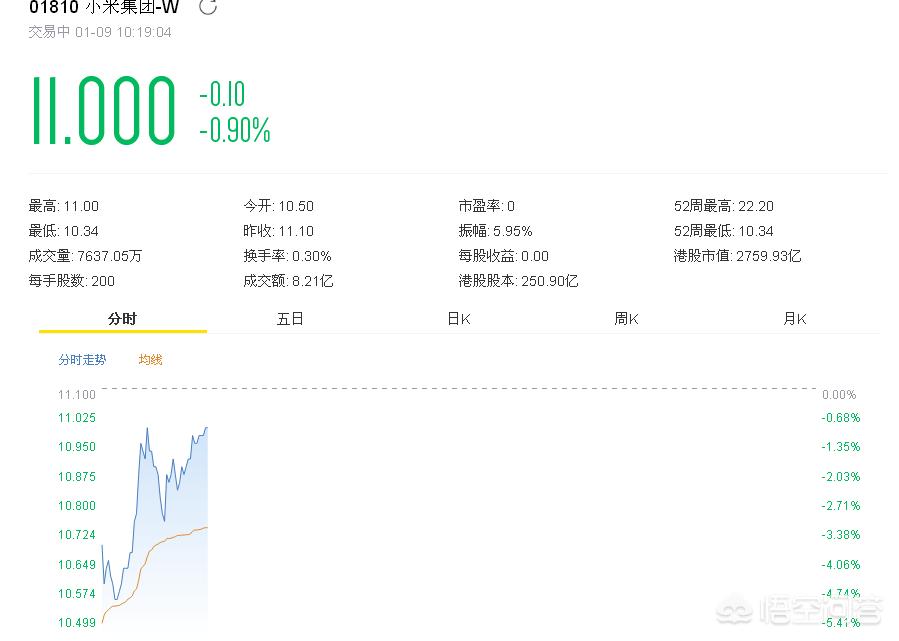Click the 52周最低: 10.34 entry
This screenshot has height=641, width=899.
(x=724, y=231)
